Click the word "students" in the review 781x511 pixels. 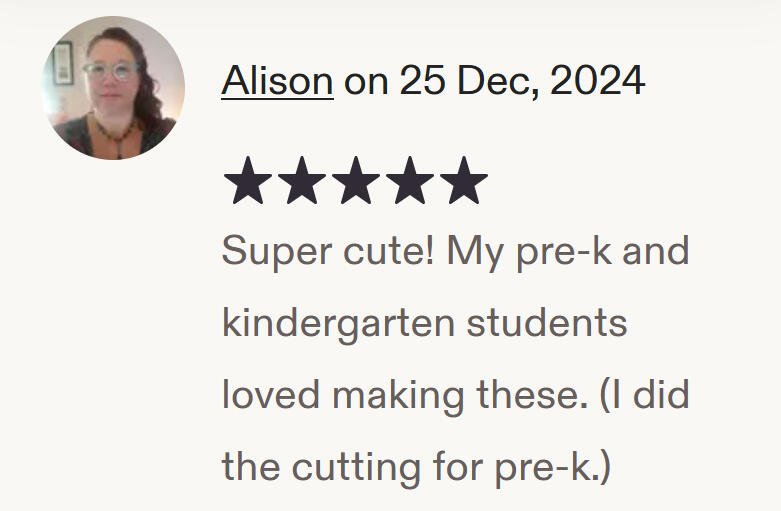tap(548, 324)
